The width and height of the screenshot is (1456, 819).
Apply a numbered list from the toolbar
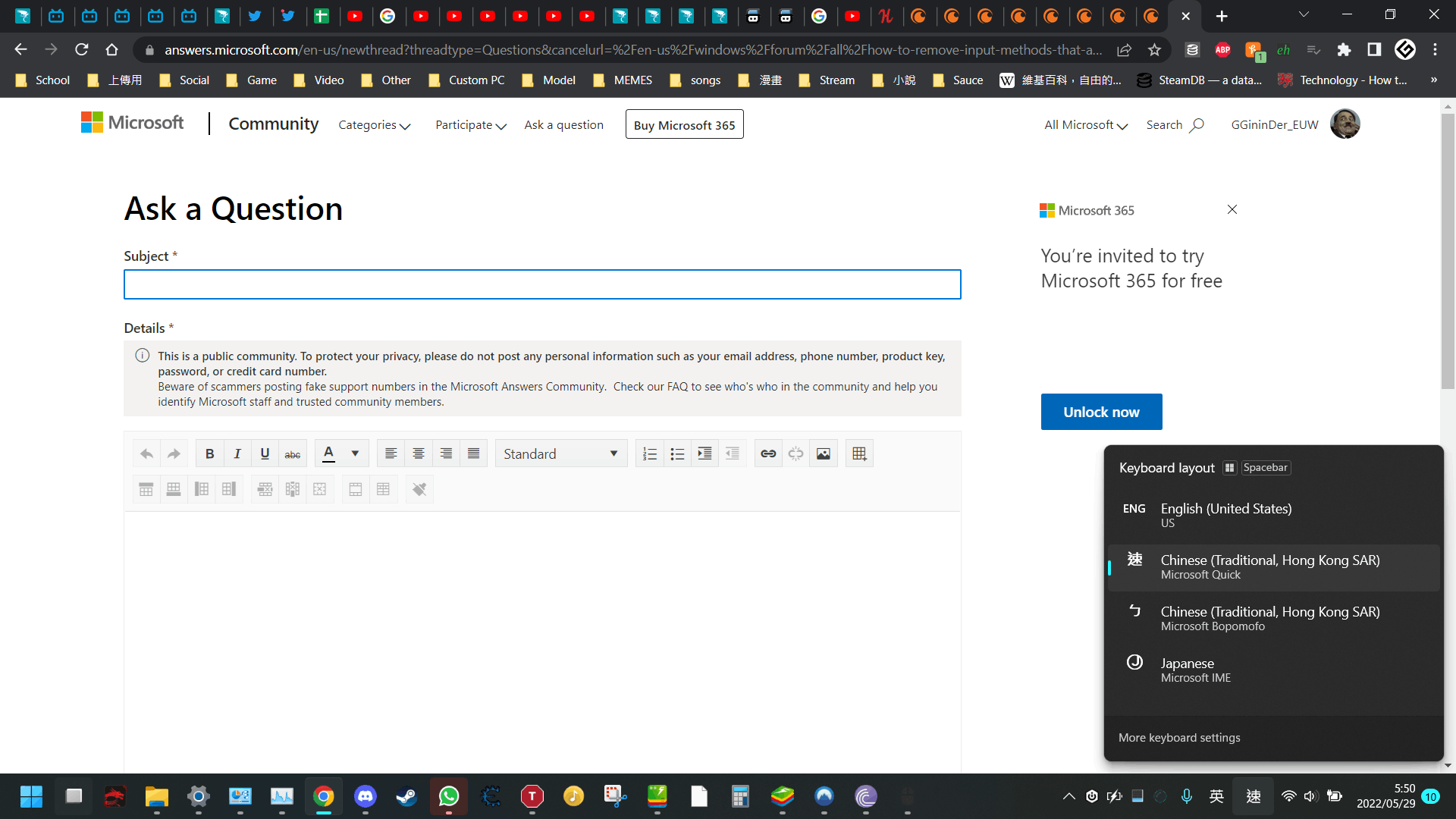650,453
